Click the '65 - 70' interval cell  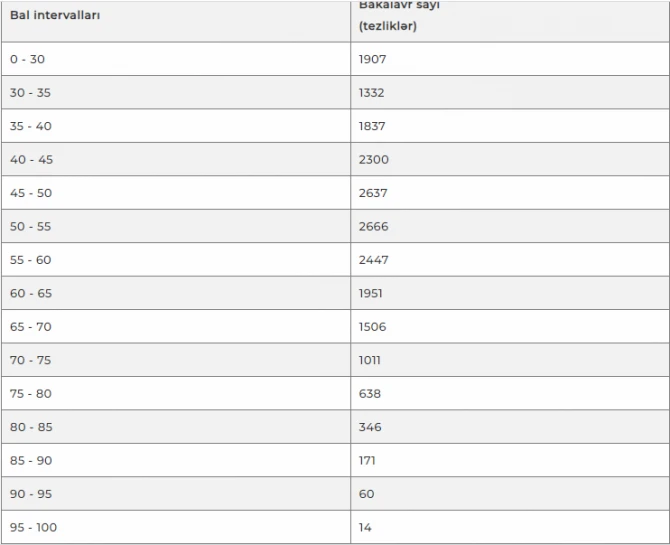pos(176,327)
